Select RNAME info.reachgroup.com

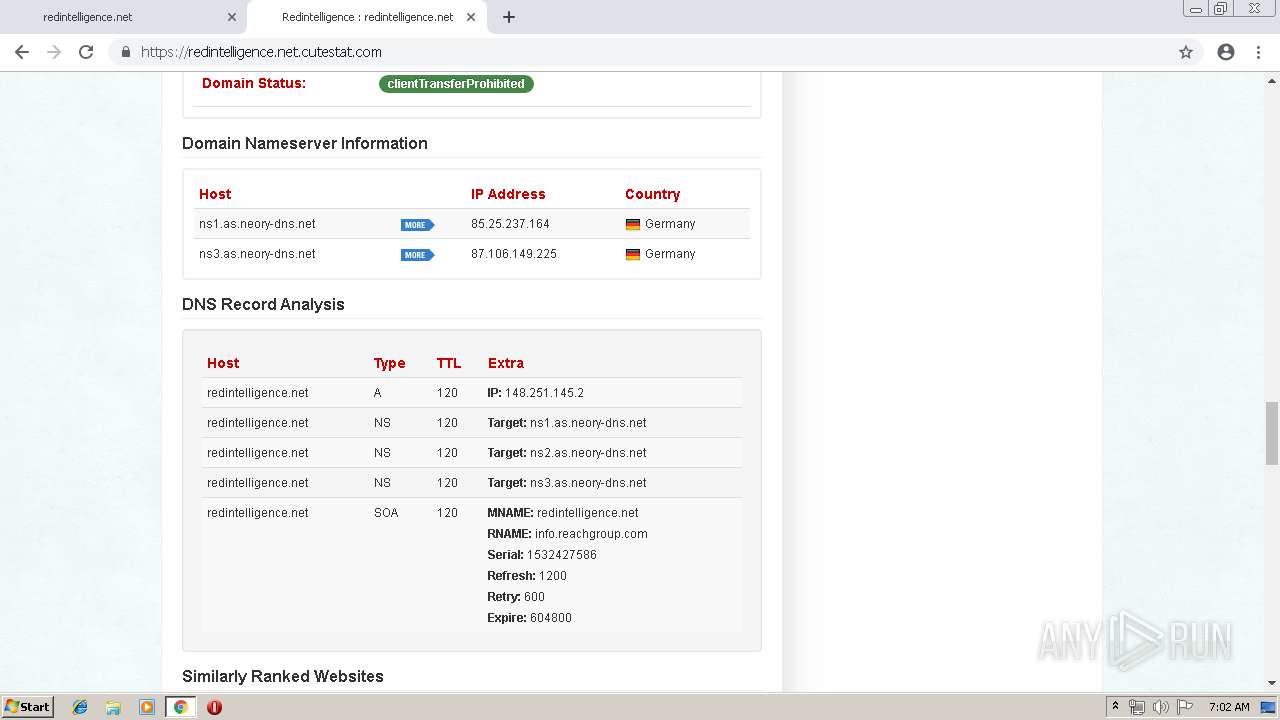[x=591, y=534]
